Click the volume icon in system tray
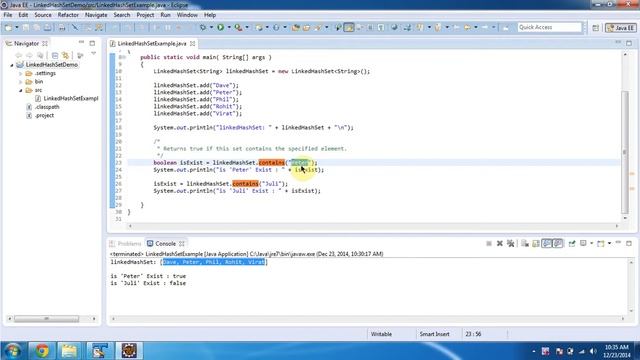The image size is (640, 360). click(x=593, y=351)
